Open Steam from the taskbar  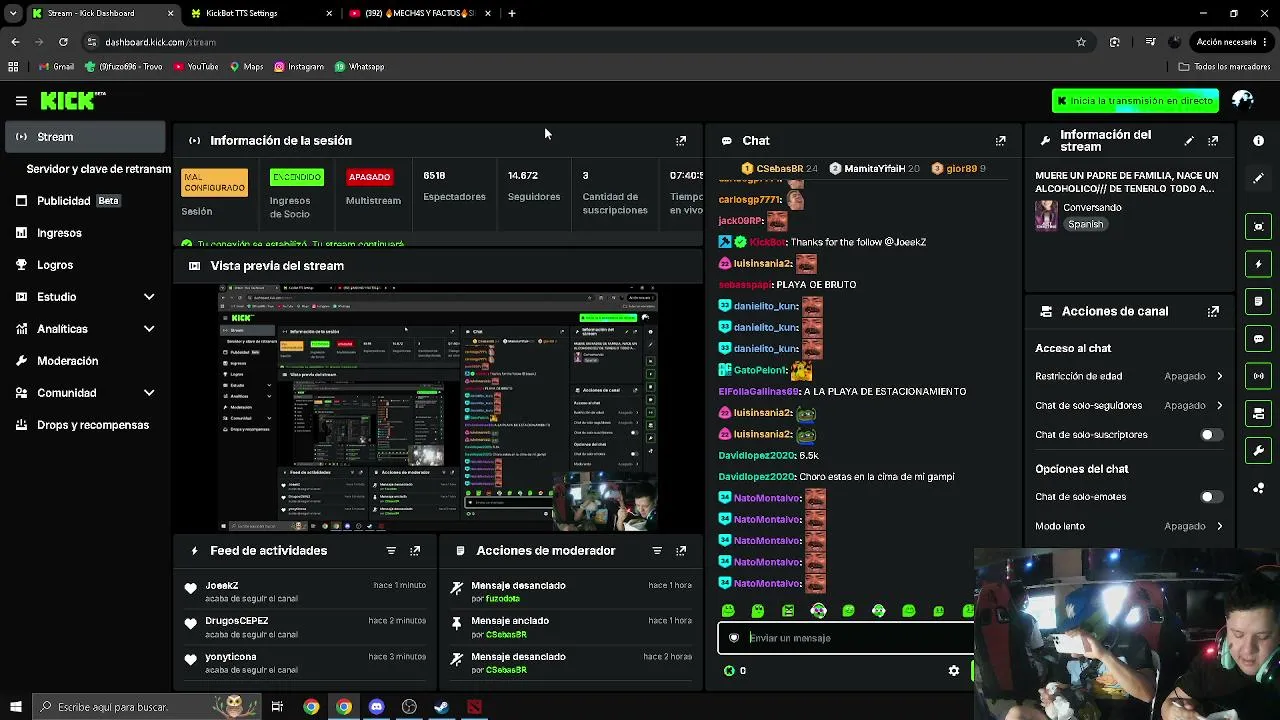click(x=441, y=707)
